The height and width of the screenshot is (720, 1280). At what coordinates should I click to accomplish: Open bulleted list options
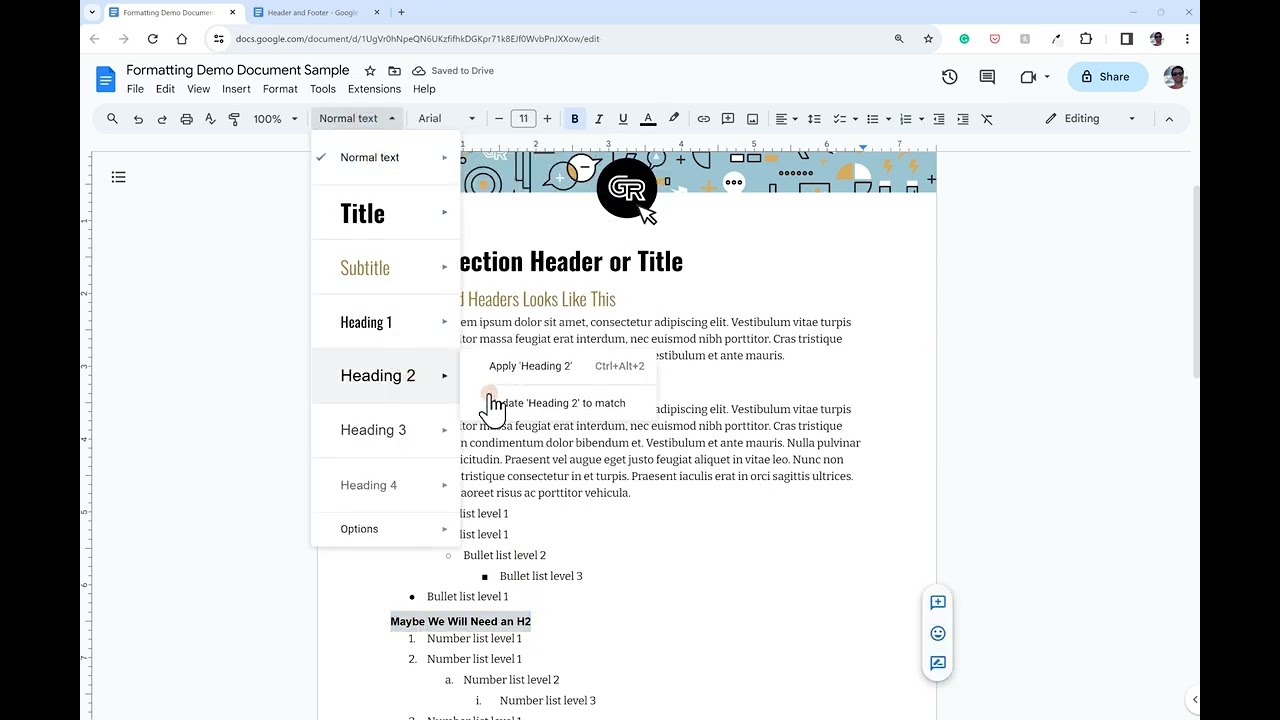[x=878, y=119]
